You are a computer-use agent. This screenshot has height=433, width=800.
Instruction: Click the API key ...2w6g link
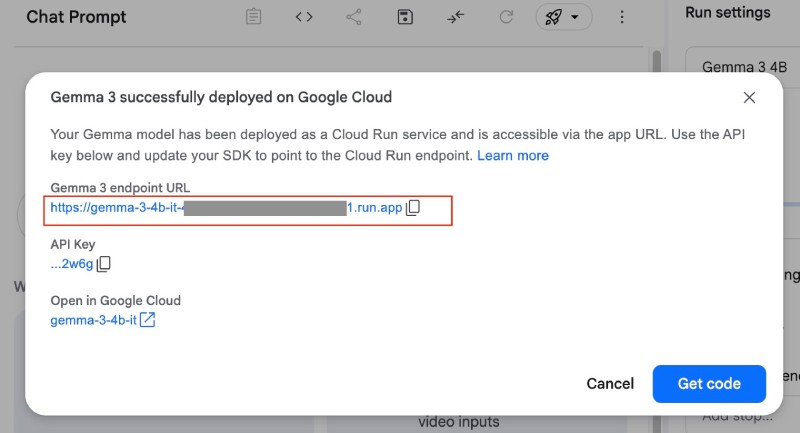pos(72,264)
